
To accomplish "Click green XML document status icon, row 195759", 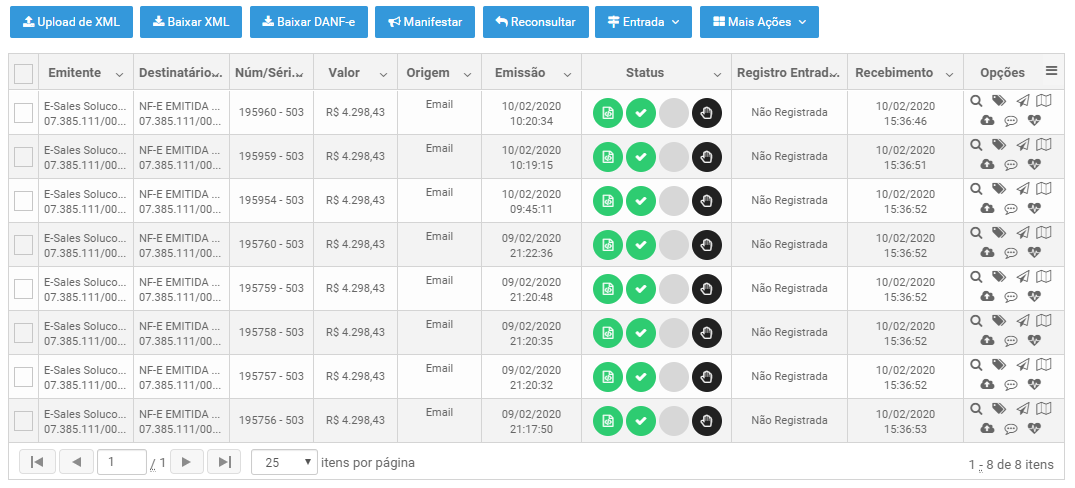I will pos(607,289).
